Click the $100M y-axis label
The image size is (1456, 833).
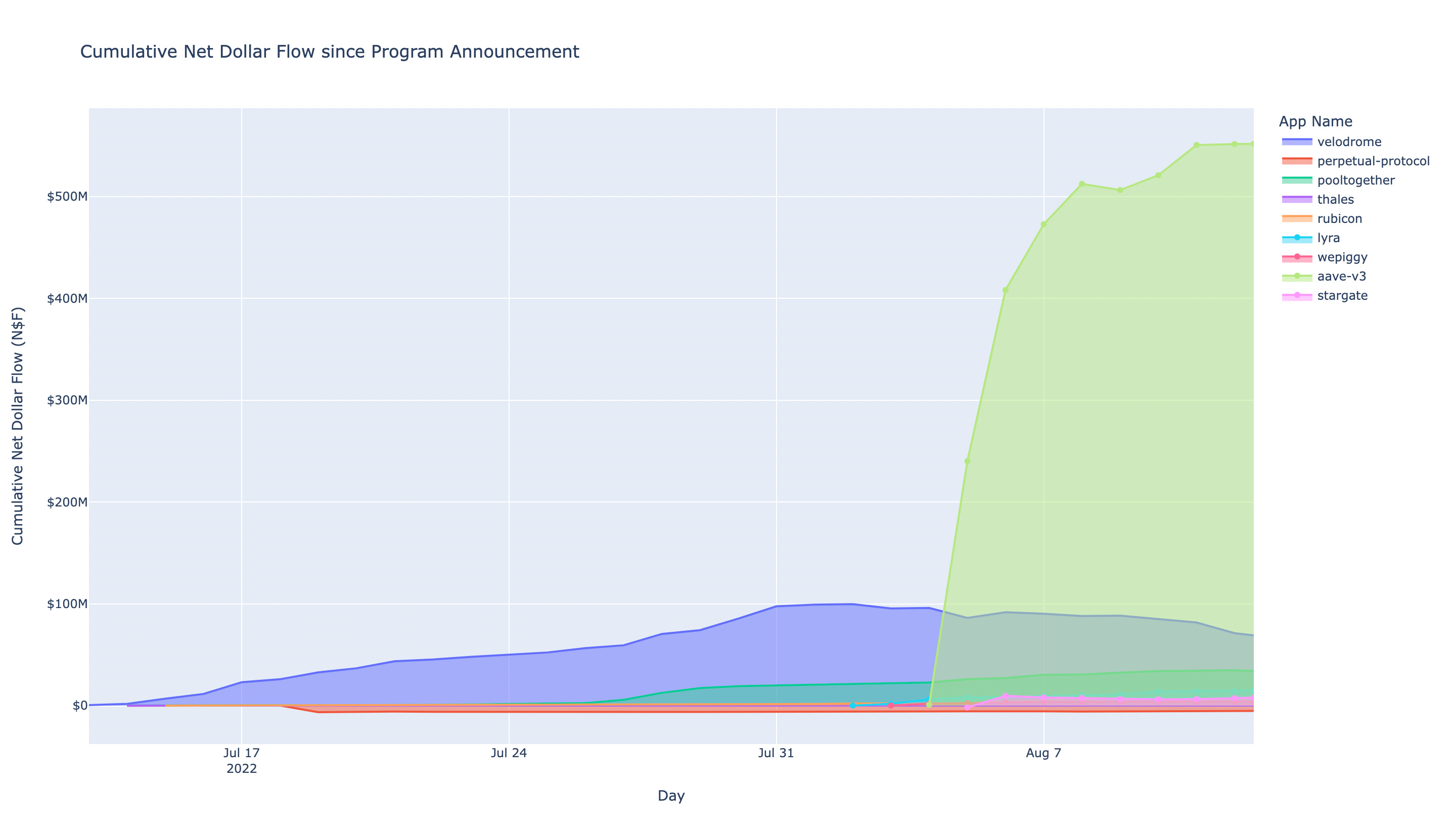(67, 604)
